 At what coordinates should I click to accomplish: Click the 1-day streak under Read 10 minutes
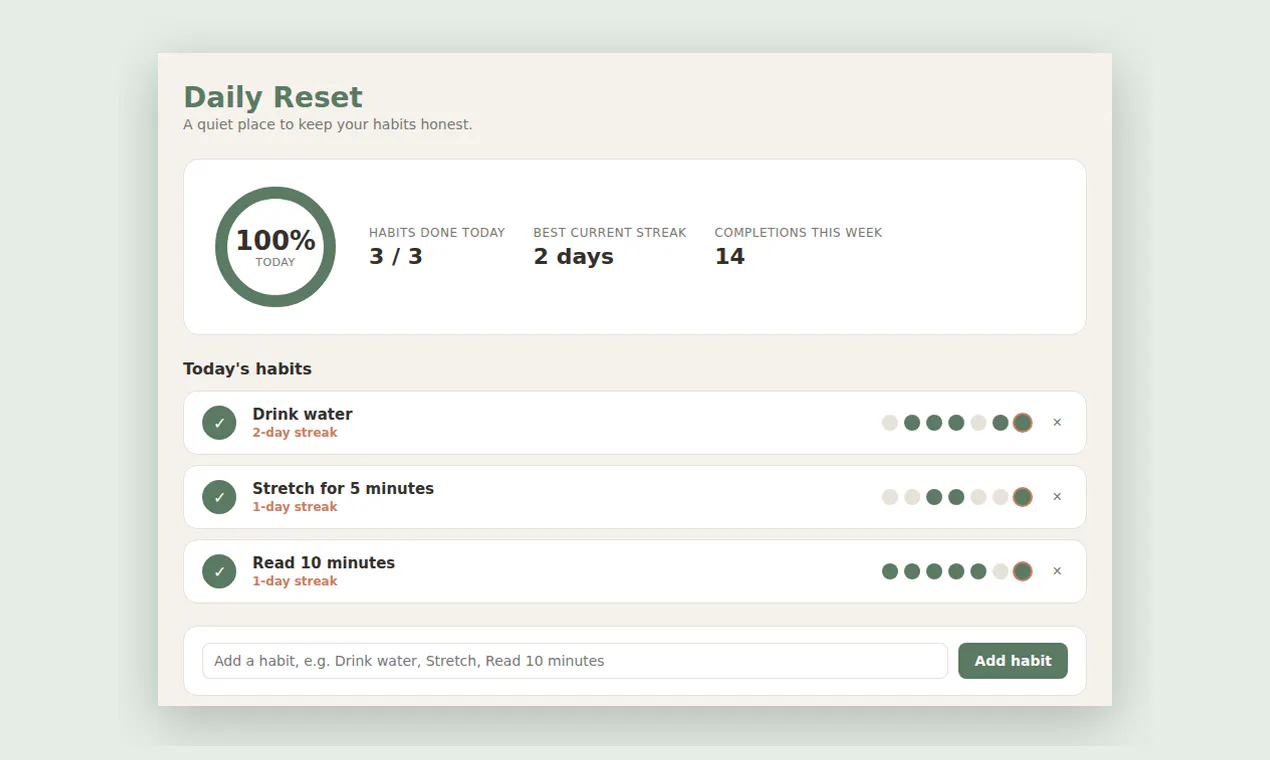tap(295, 581)
